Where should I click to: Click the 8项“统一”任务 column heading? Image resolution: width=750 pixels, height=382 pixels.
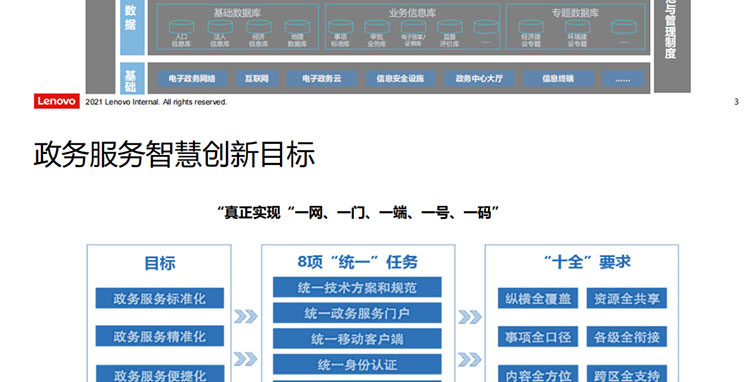click(x=357, y=262)
